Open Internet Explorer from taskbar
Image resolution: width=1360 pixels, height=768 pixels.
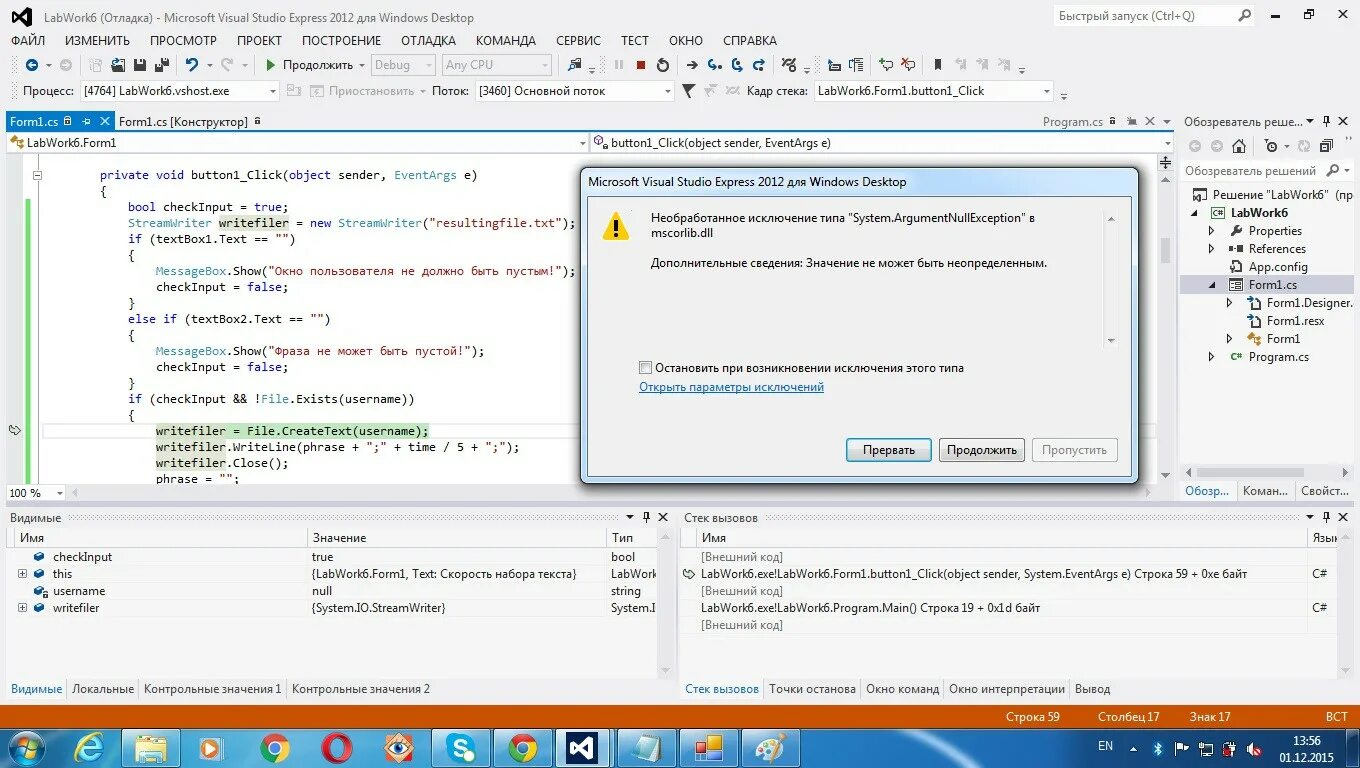tap(90, 747)
